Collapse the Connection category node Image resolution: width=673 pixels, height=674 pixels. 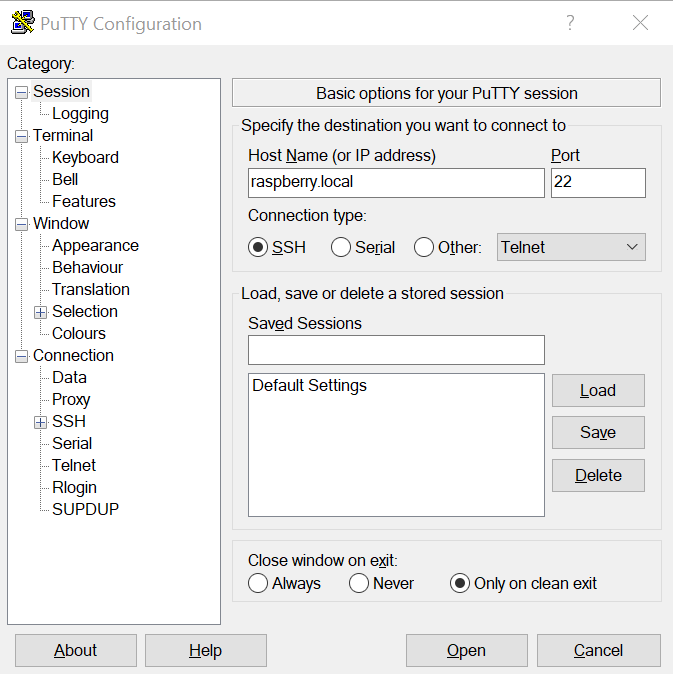[x=21, y=356]
